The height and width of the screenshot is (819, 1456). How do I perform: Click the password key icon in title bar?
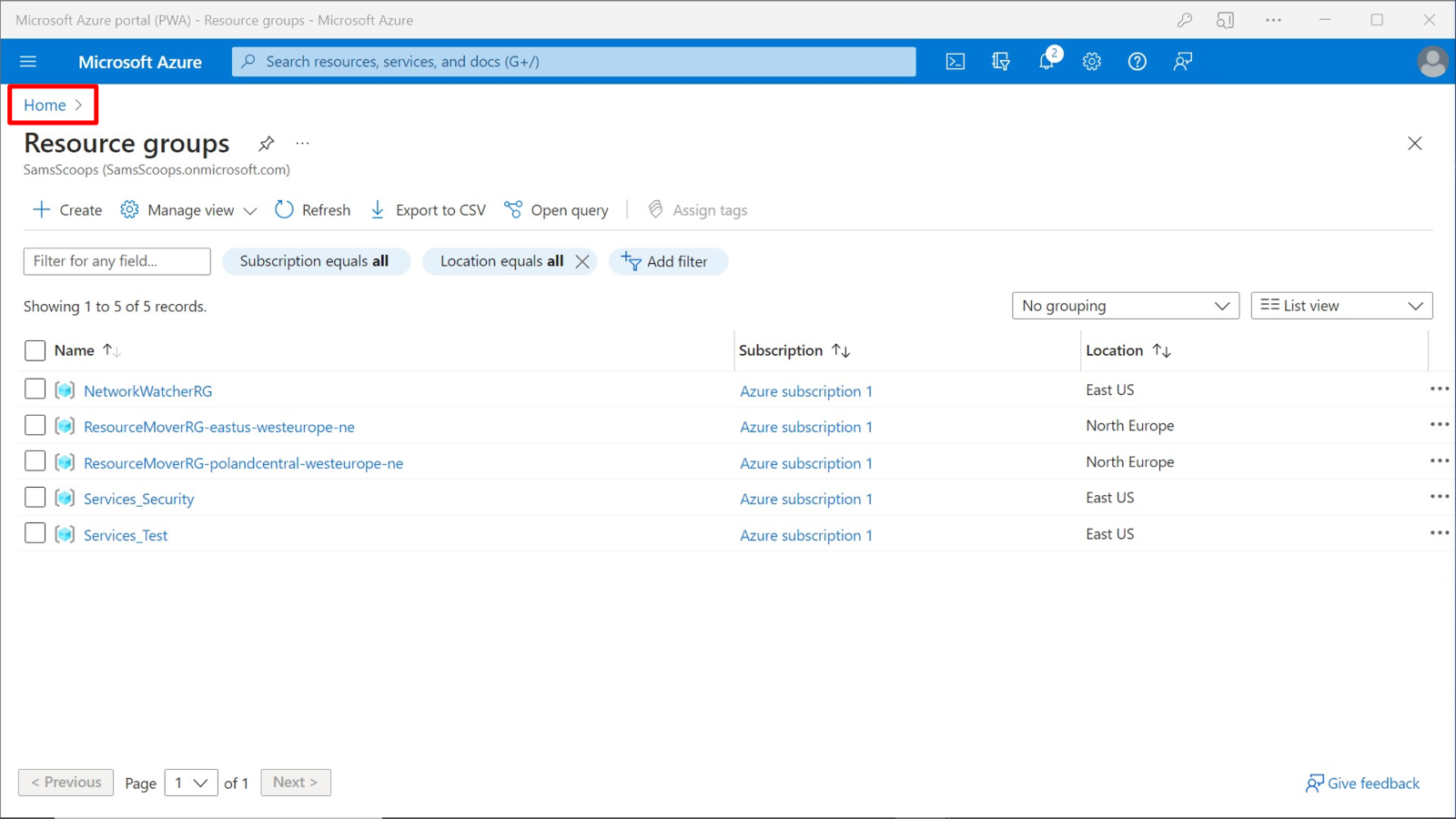click(x=1185, y=20)
